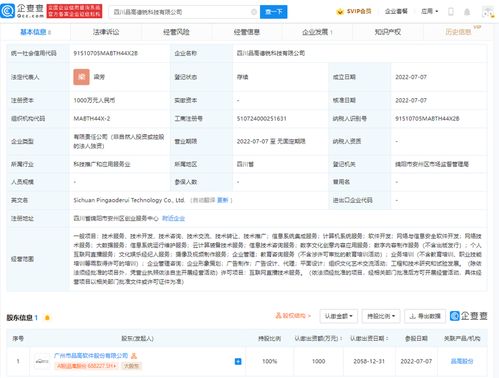
Task: Clear the search box text
Action: click(x=254, y=12)
